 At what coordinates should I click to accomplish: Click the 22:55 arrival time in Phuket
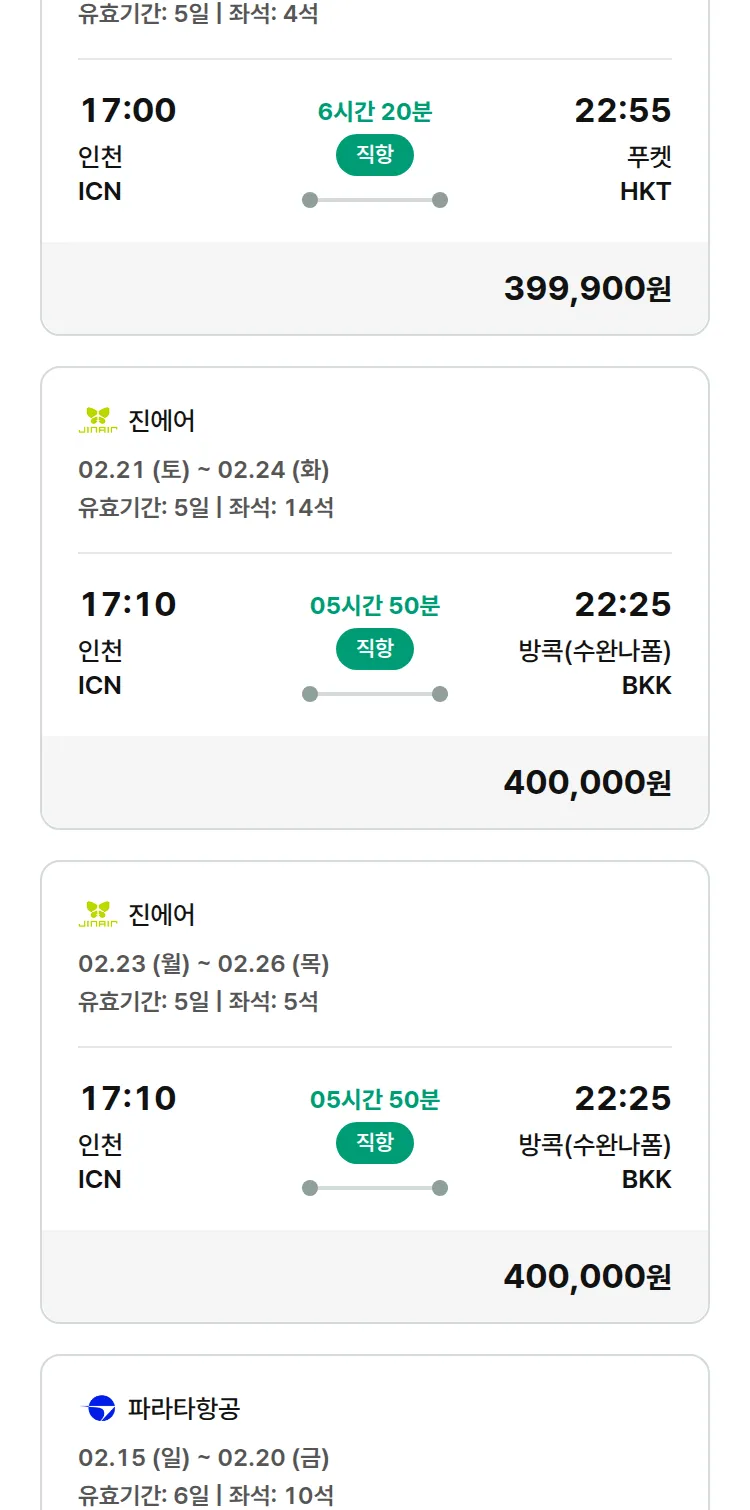[x=622, y=110]
